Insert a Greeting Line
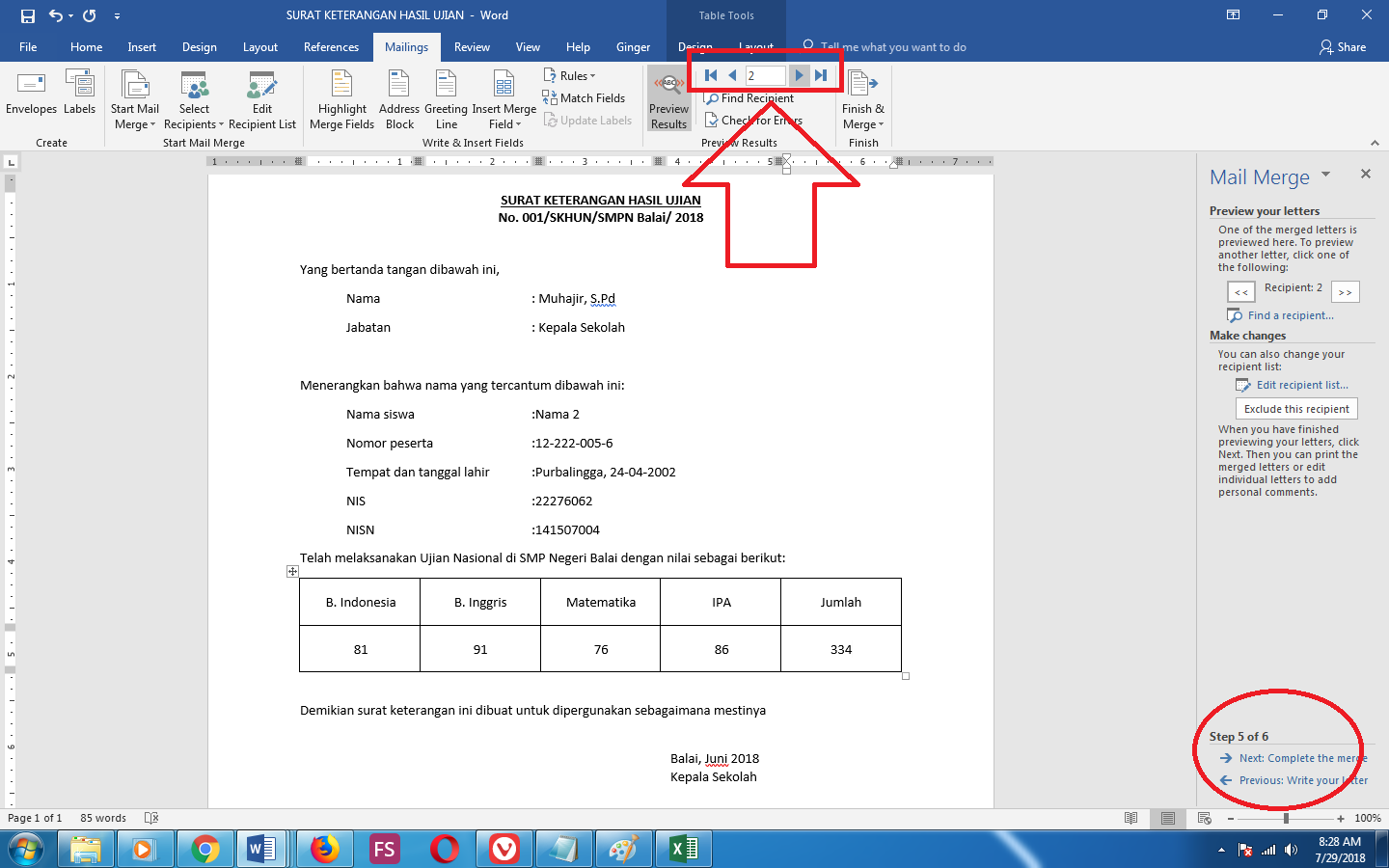 [x=446, y=100]
